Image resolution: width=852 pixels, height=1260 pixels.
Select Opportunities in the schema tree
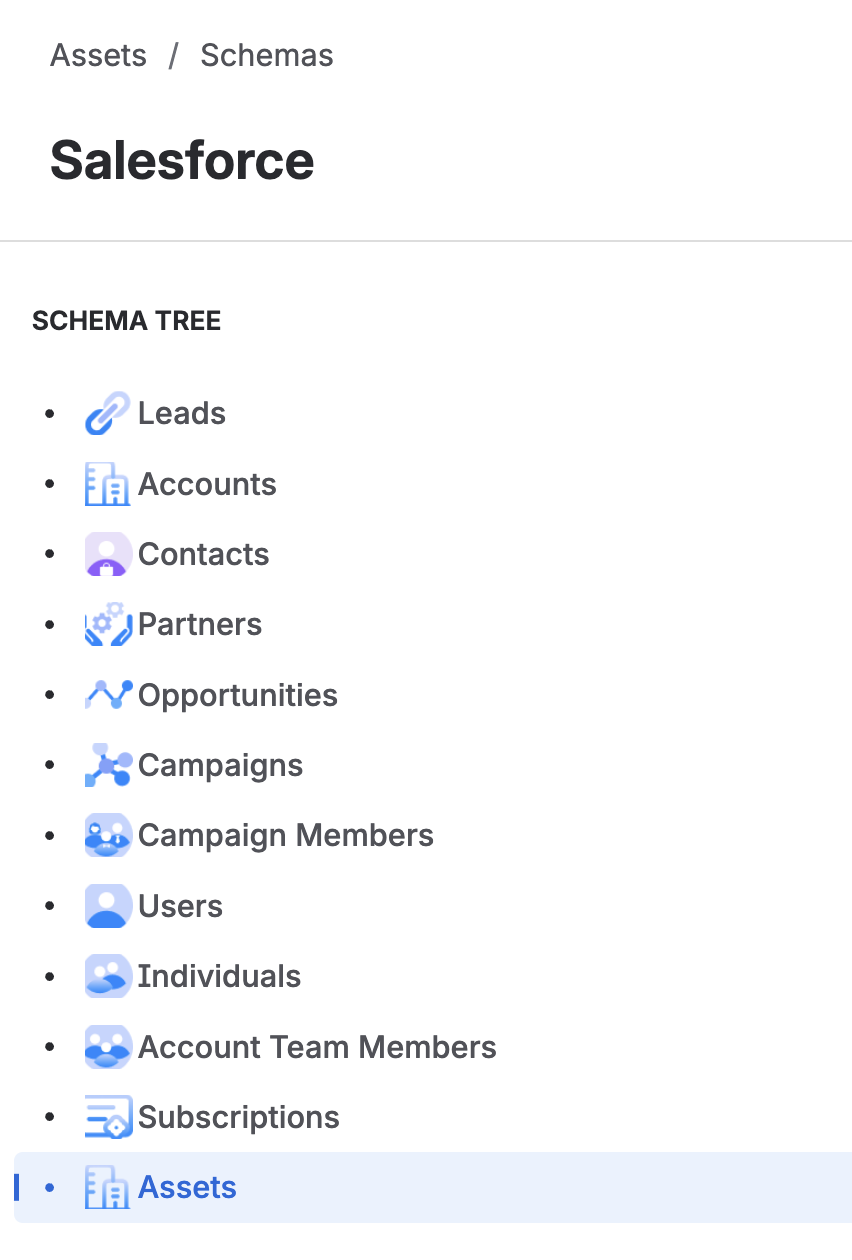pos(238,696)
